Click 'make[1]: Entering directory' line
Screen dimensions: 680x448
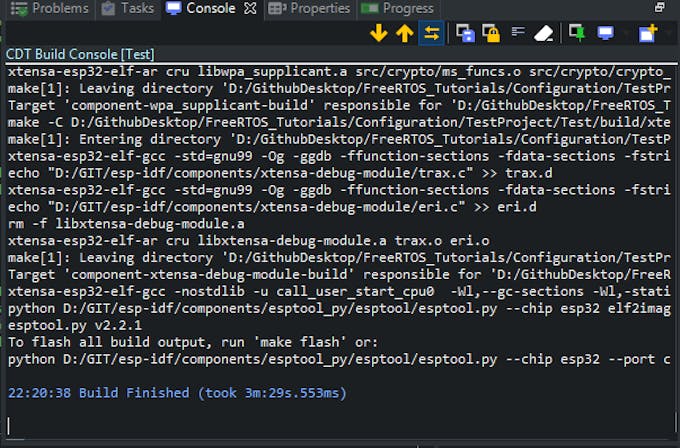(x=339, y=139)
